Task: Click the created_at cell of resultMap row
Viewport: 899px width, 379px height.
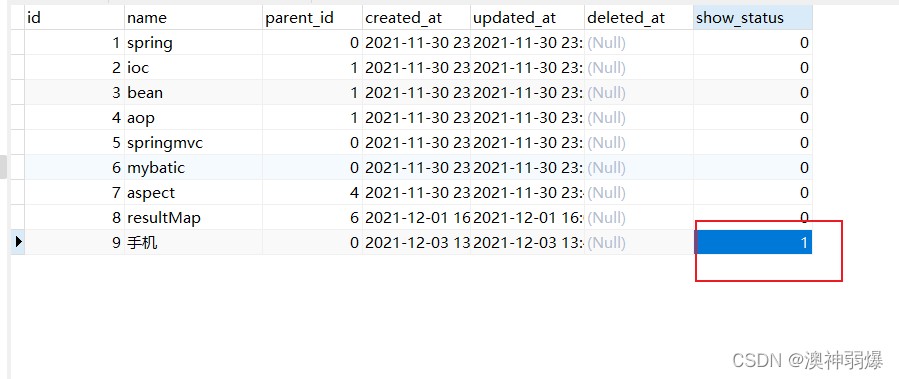Action: coord(416,217)
